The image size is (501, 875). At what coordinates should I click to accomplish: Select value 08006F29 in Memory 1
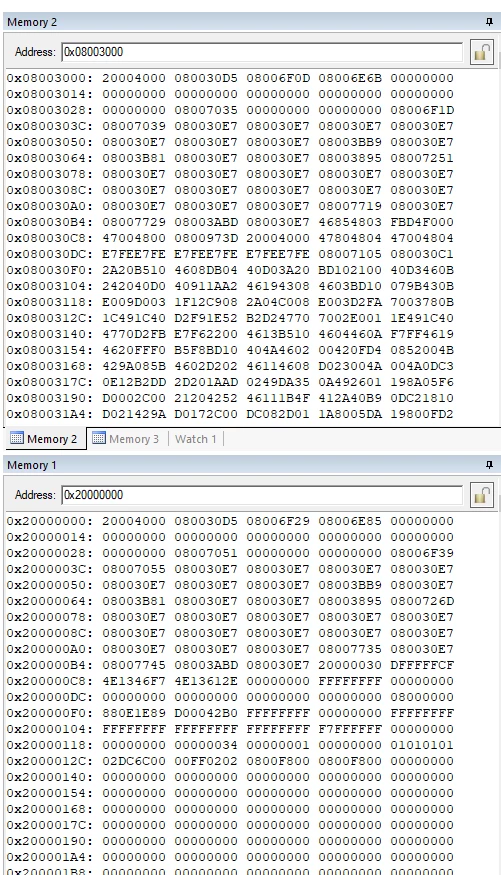pyautogui.click(x=278, y=521)
